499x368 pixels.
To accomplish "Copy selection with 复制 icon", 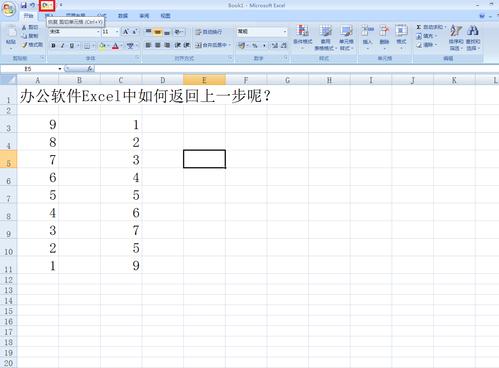I will [30, 36].
